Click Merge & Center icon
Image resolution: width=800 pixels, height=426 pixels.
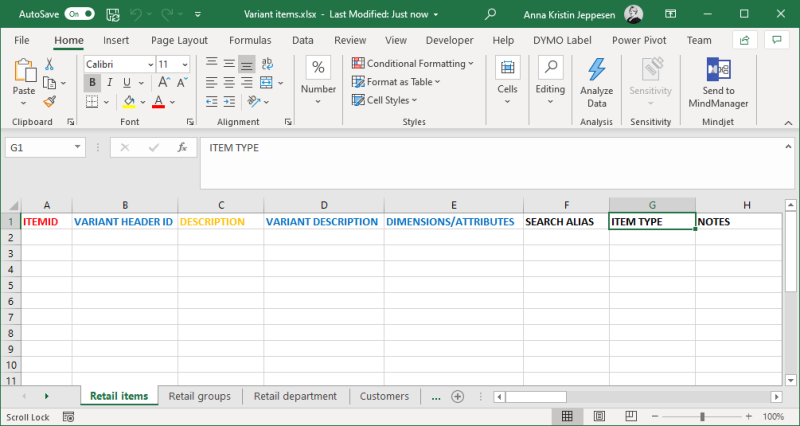266,83
